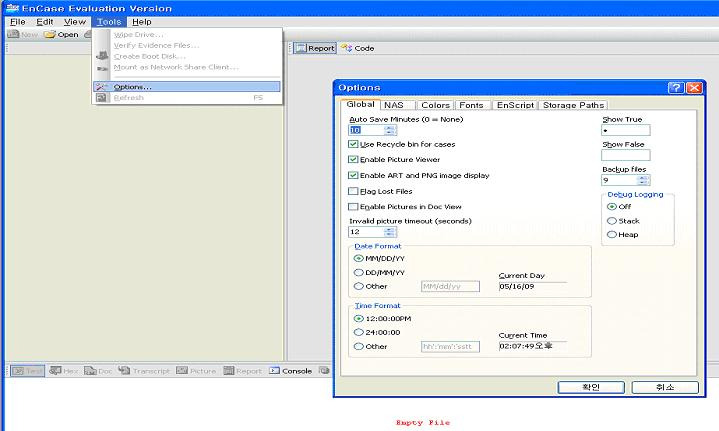Close the Options dialog
Viewport: 719px width, 431px height.
694,88
